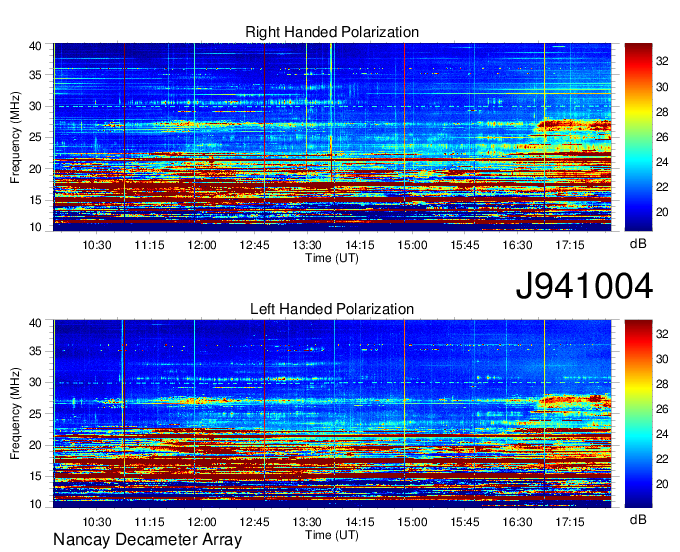This screenshot has height=552, width=680.
Task: Click the 15:00 time tick of right-handed plot
Action: click(412, 245)
